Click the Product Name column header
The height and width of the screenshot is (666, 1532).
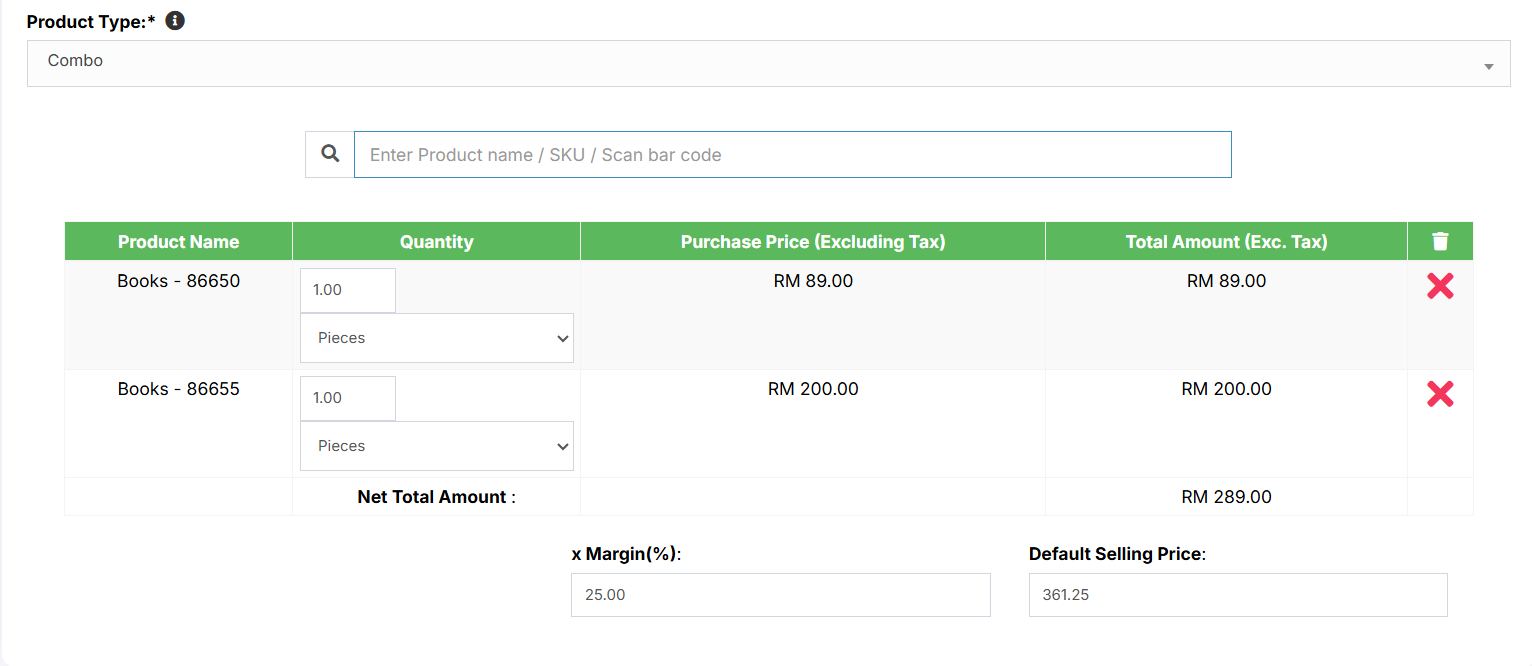(x=178, y=242)
